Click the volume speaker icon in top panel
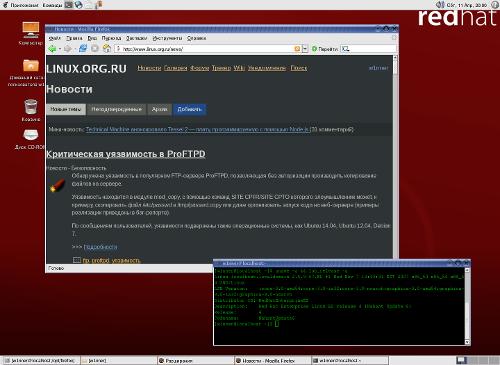The image size is (500, 365). (440, 5)
